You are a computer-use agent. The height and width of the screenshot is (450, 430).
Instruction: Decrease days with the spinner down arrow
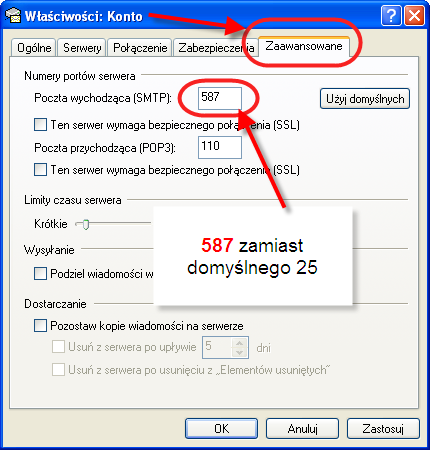pyautogui.click(x=240, y=352)
